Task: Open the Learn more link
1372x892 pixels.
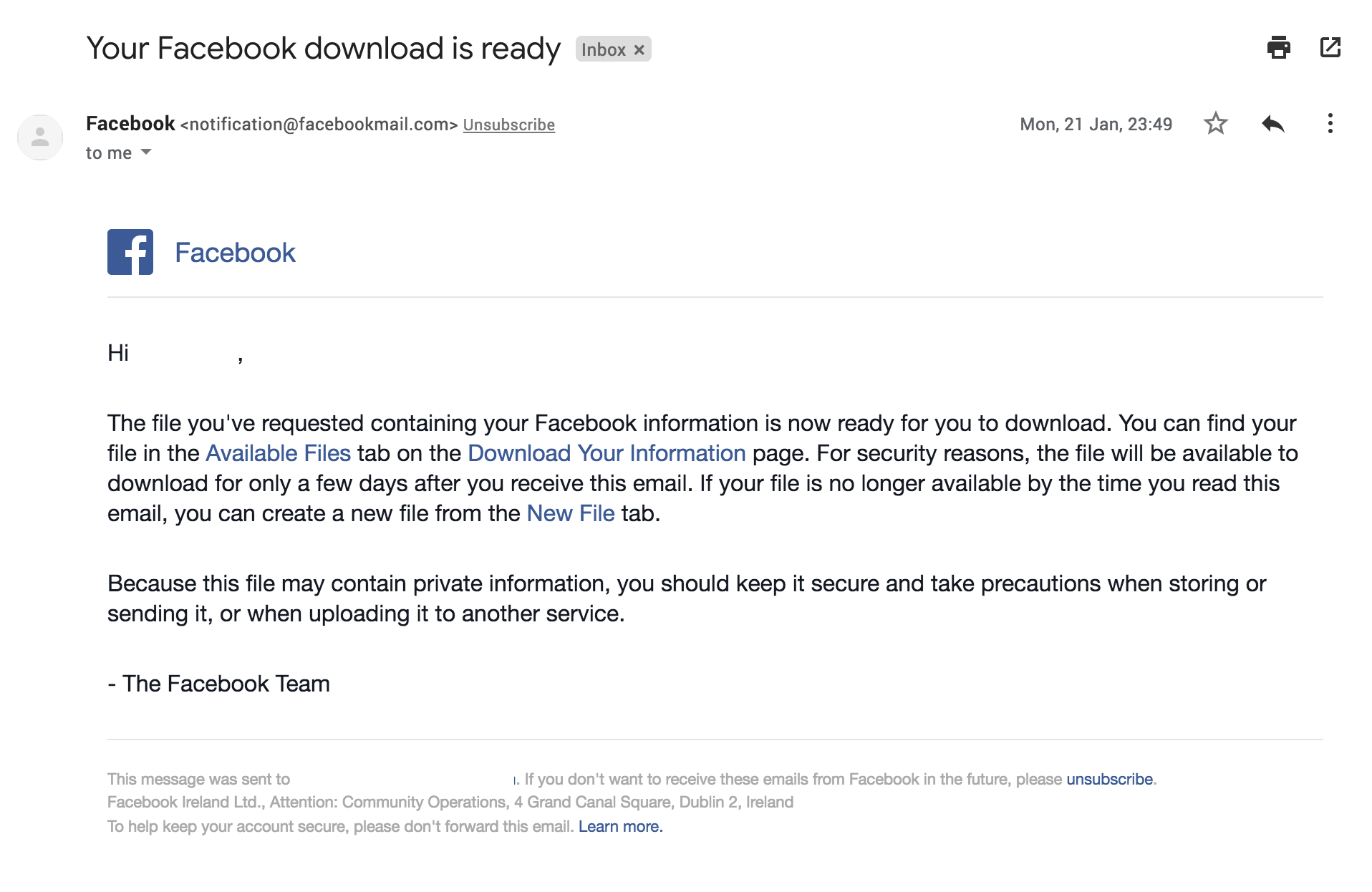Action: pyautogui.click(x=621, y=826)
